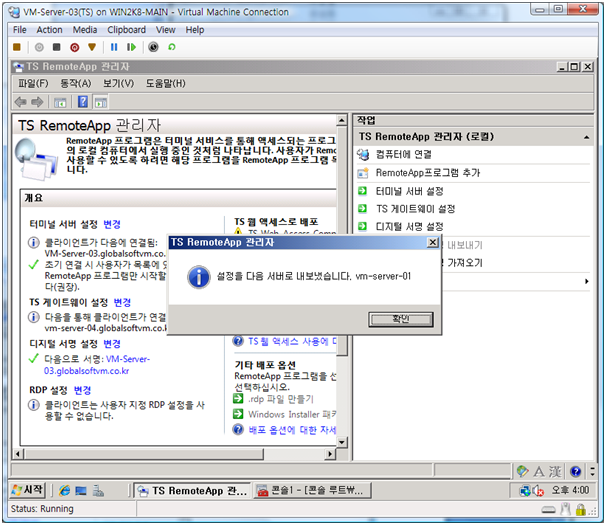Screen dimensions: 606x525
Task: Click RemoteApp프로그램 추가 action
Action: pyautogui.click(x=428, y=173)
